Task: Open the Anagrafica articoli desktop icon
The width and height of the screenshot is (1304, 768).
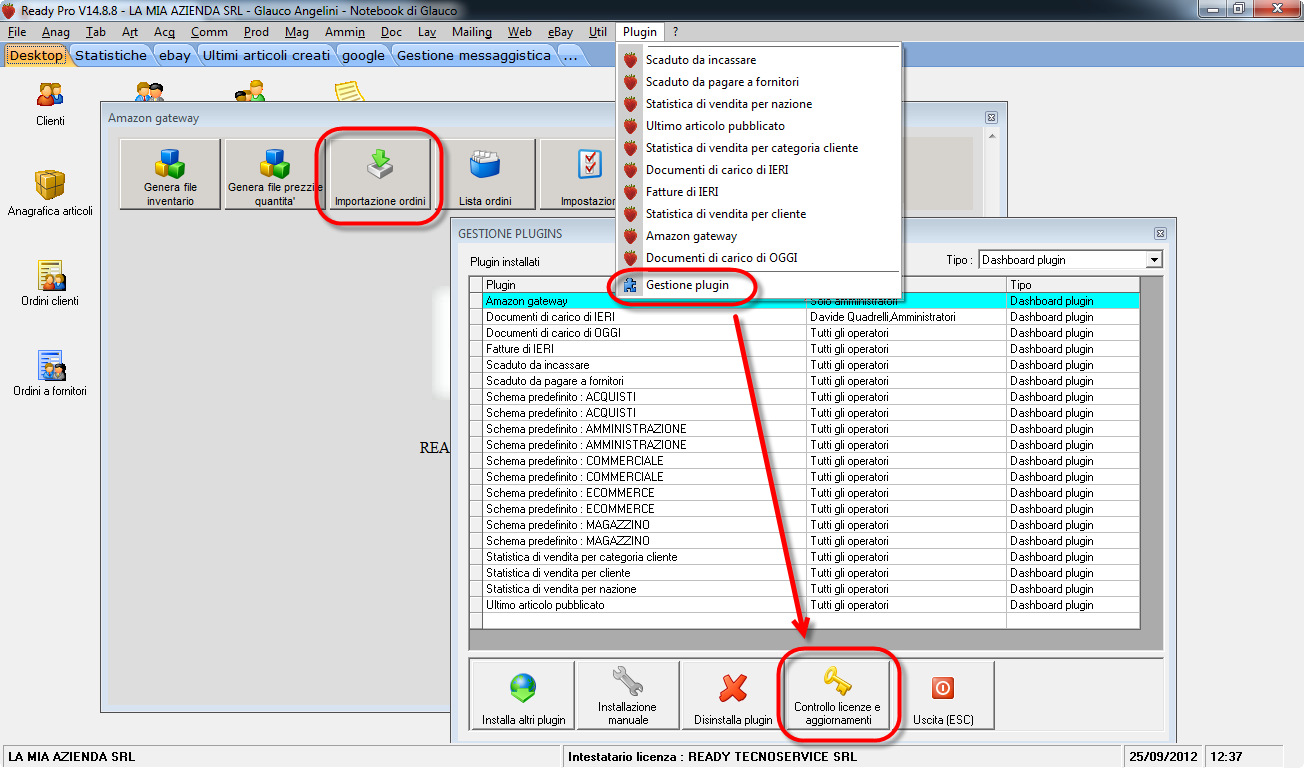Action: (x=50, y=194)
